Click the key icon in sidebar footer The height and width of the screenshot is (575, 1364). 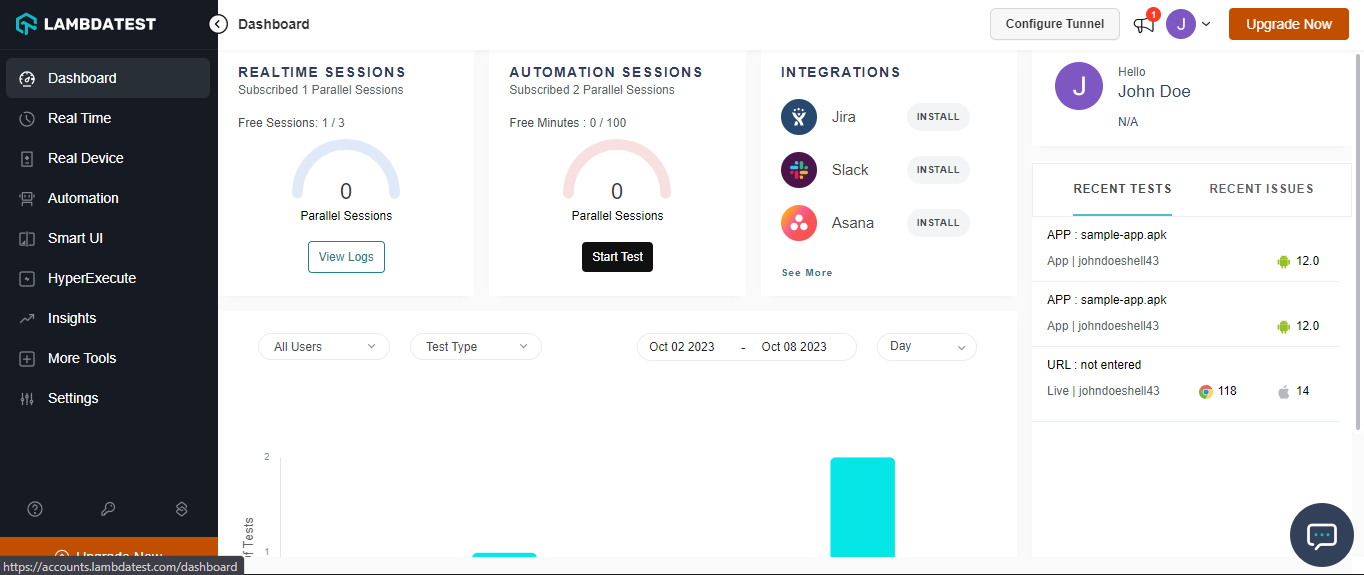click(x=108, y=509)
